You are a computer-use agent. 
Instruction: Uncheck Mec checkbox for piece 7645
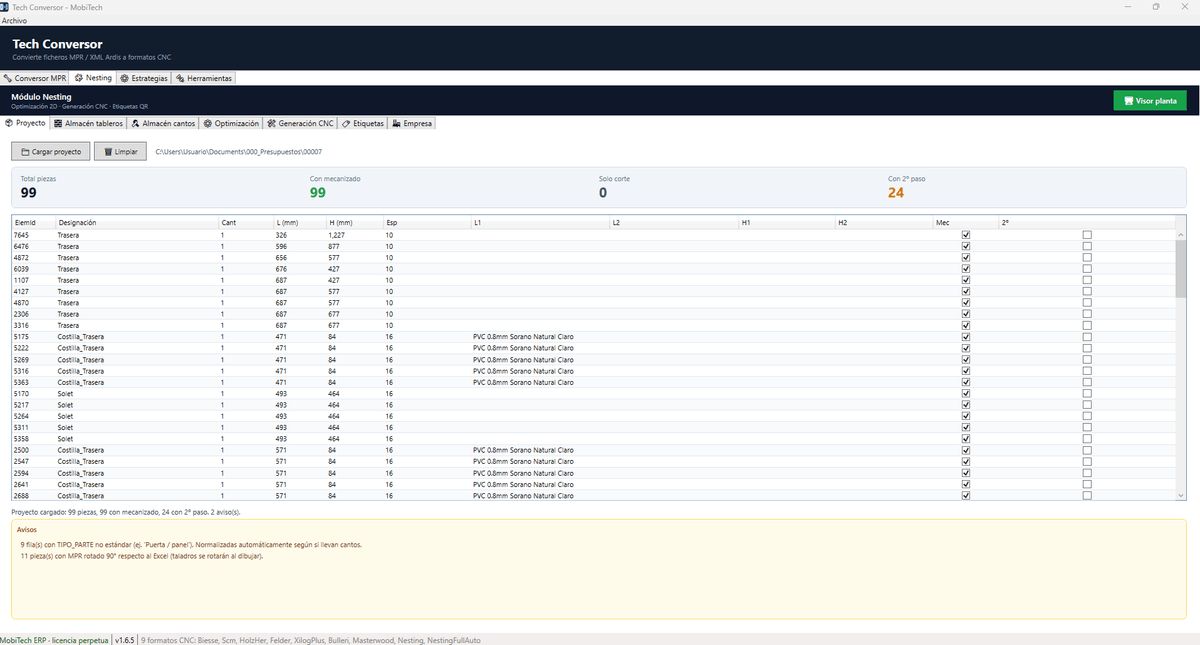point(966,235)
